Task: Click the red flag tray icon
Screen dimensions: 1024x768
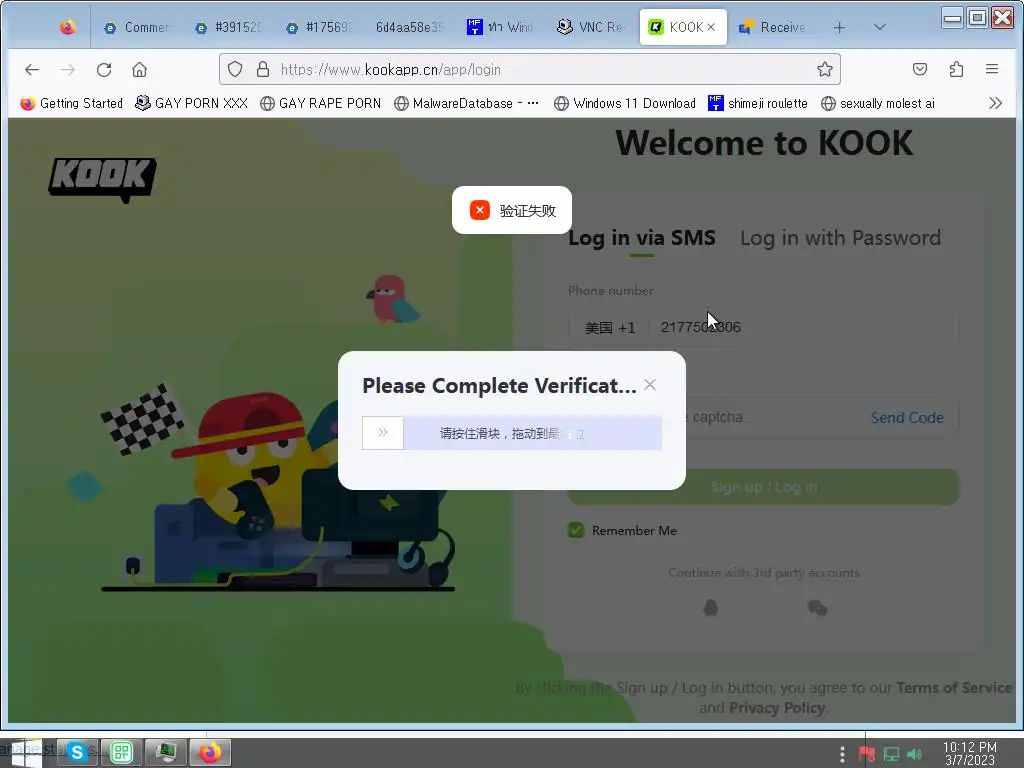Action: [867, 754]
